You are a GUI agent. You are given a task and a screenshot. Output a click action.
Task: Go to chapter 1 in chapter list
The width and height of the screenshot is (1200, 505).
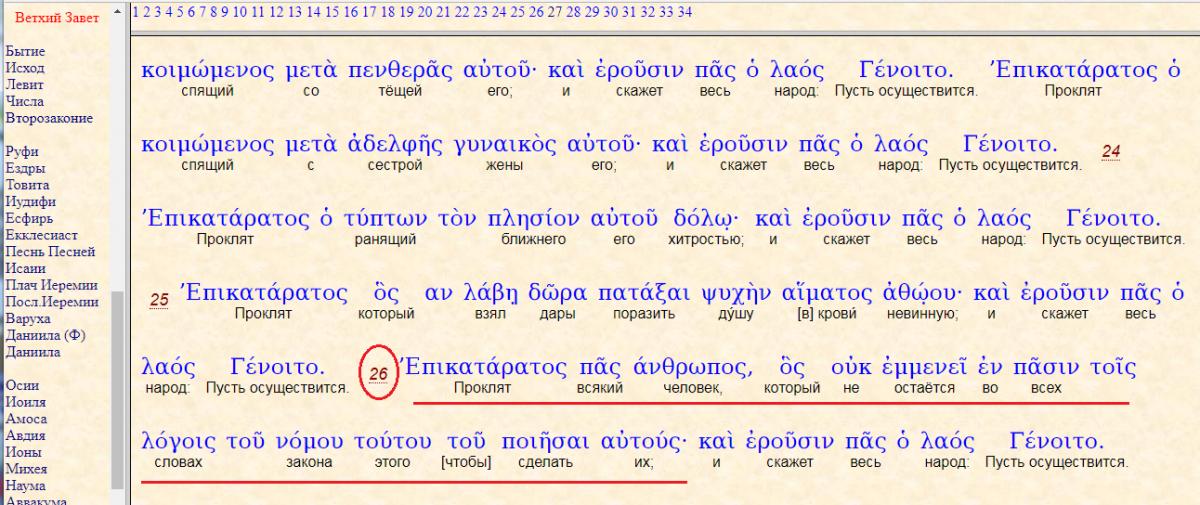tap(135, 12)
